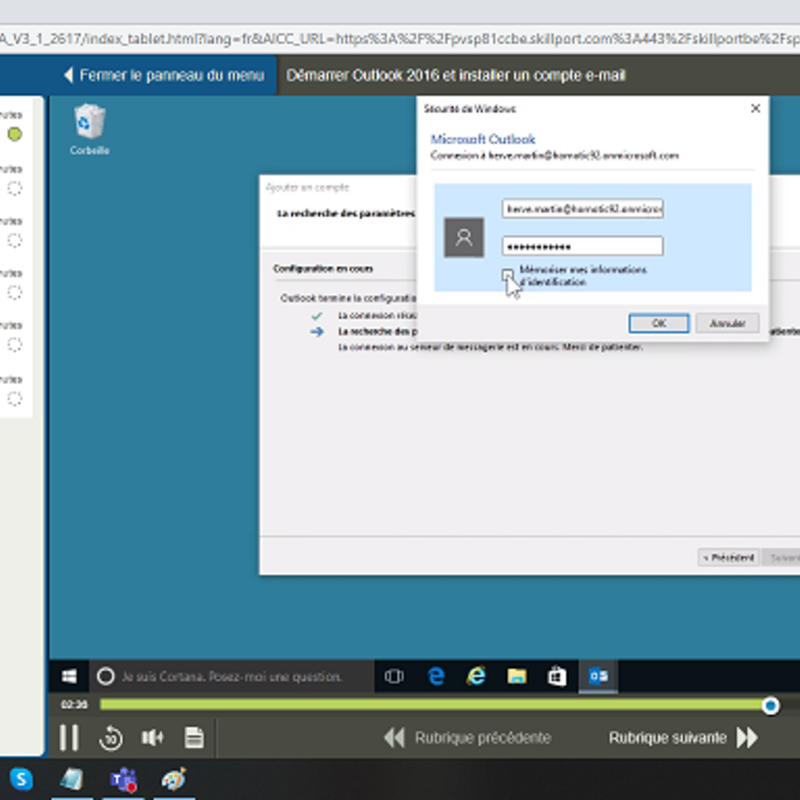The image size is (800, 800).
Task: Go to Rubrique précédente
Action: [467, 738]
